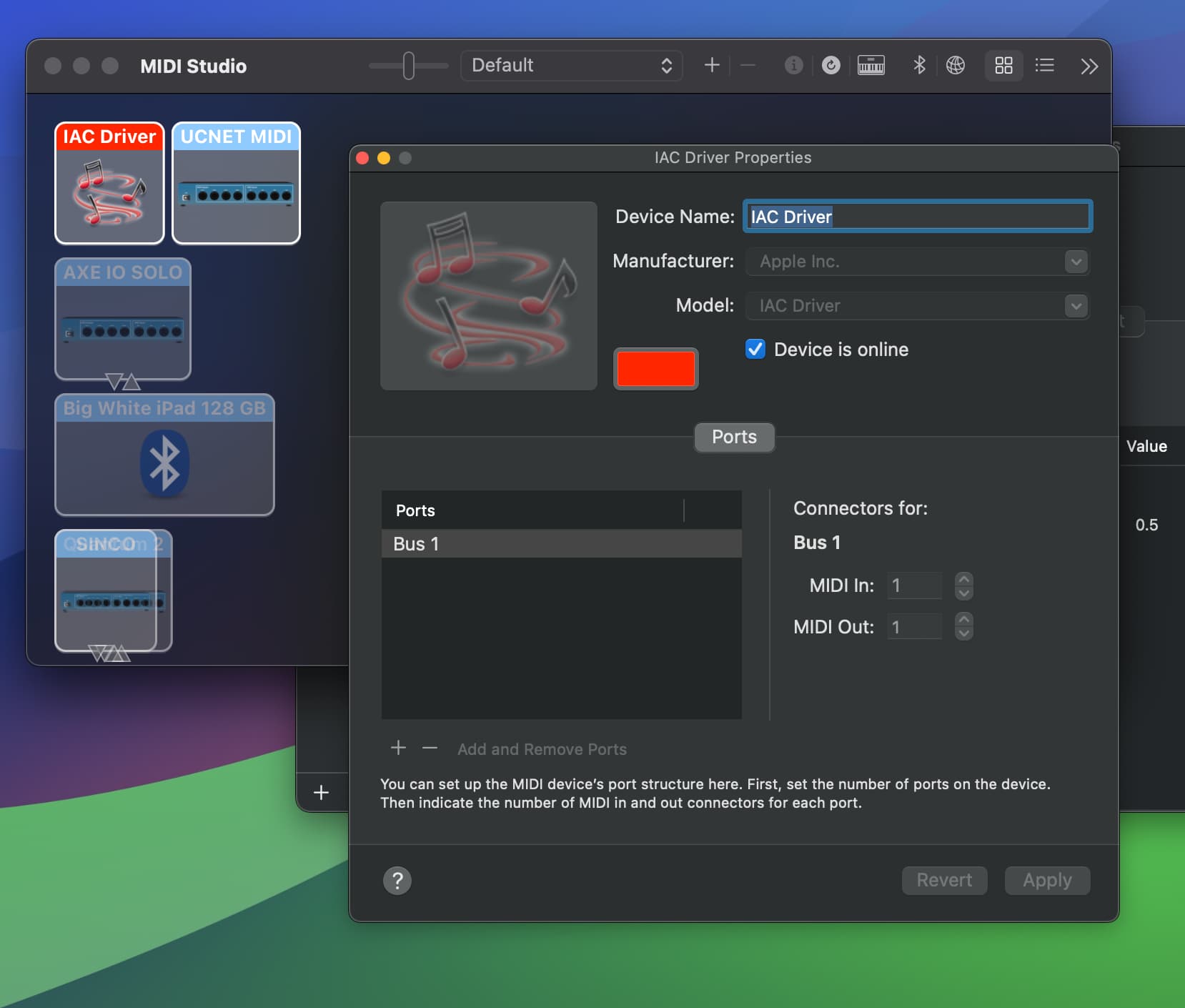Click the Device Name text field

tap(918, 217)
